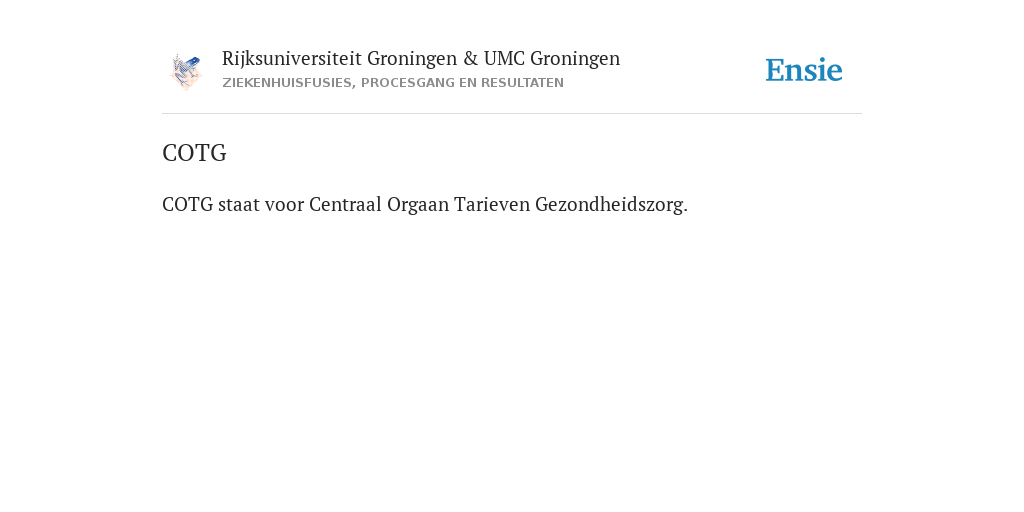Click 'UMC Groningen' in the author title
The image size is (1024, 512).
pos(552,59)
